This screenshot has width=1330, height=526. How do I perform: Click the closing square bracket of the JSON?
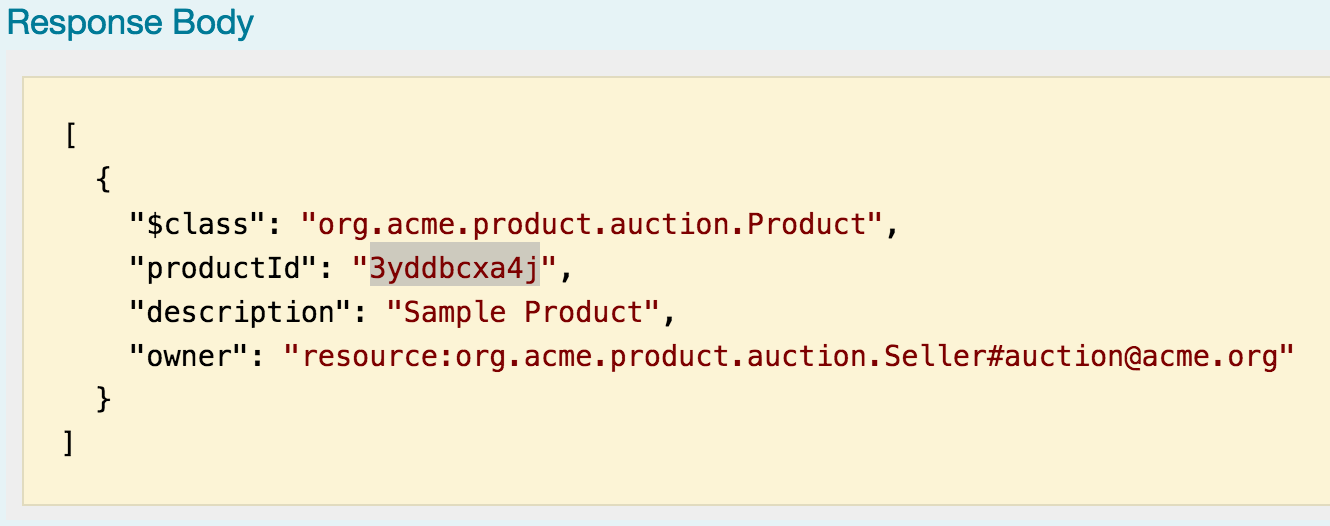(70, 444)
